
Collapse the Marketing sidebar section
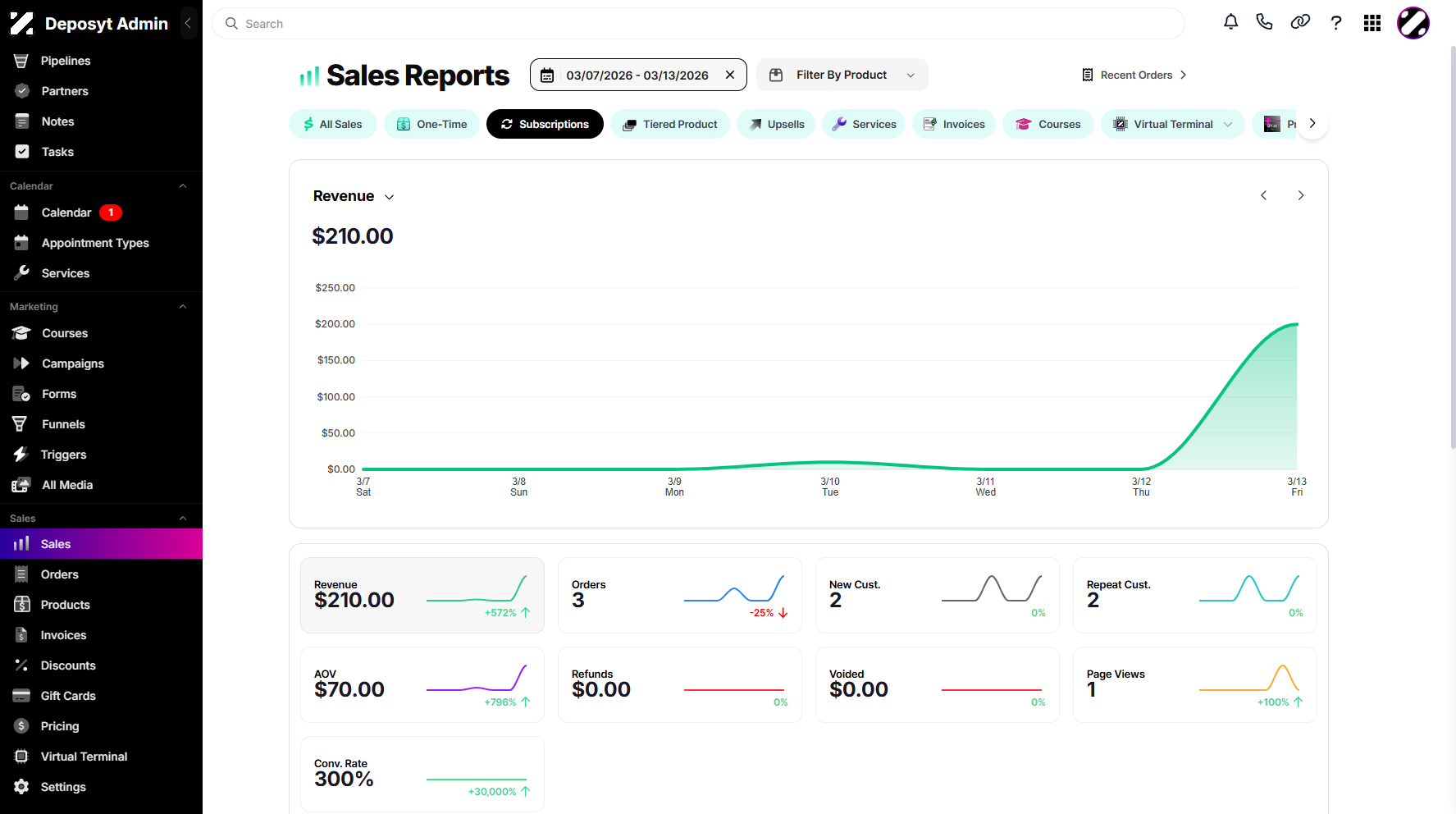pos(183,307)
